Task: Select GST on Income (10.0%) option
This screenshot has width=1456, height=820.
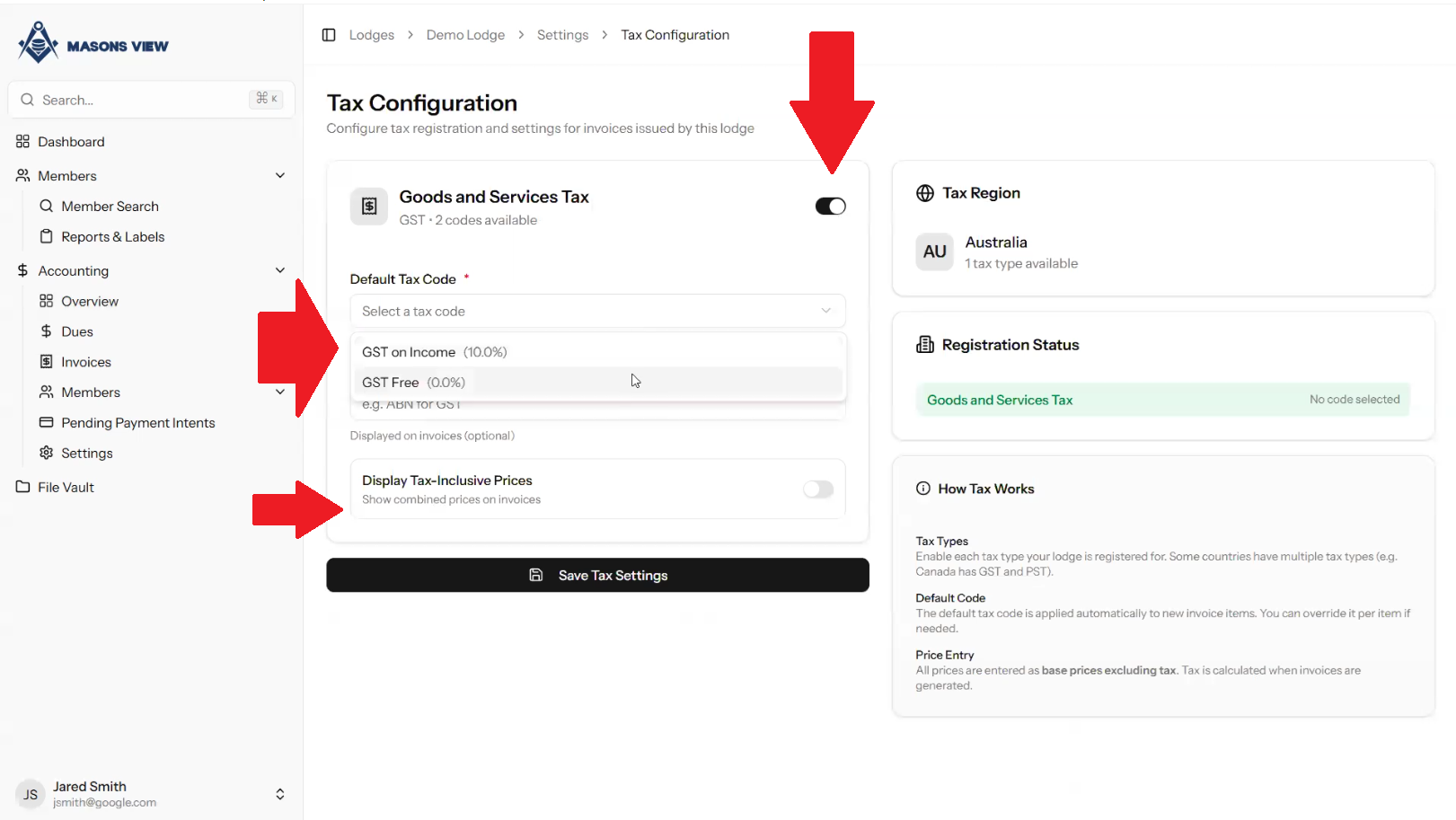Action: (435, 352)
